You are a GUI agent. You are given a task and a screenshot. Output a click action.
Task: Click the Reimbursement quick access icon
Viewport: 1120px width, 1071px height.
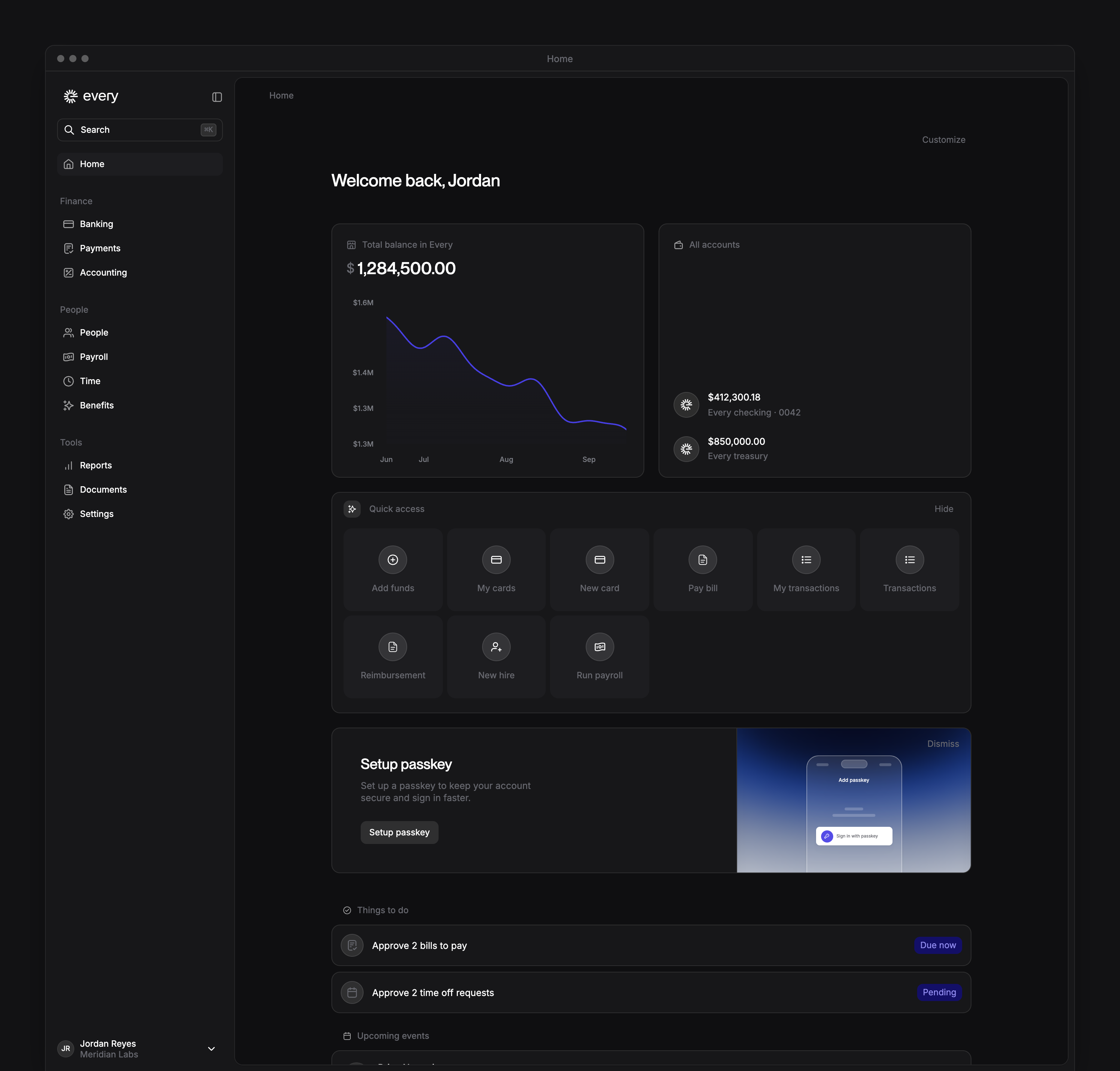tap(393, 647)
